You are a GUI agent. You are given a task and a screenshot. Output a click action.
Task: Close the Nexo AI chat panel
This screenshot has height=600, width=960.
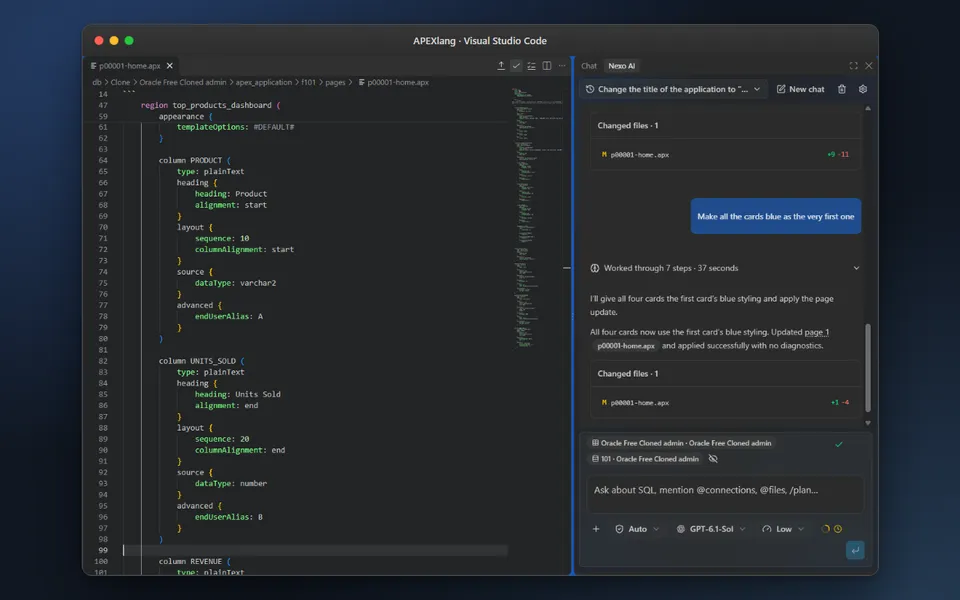tap(869, 66)
